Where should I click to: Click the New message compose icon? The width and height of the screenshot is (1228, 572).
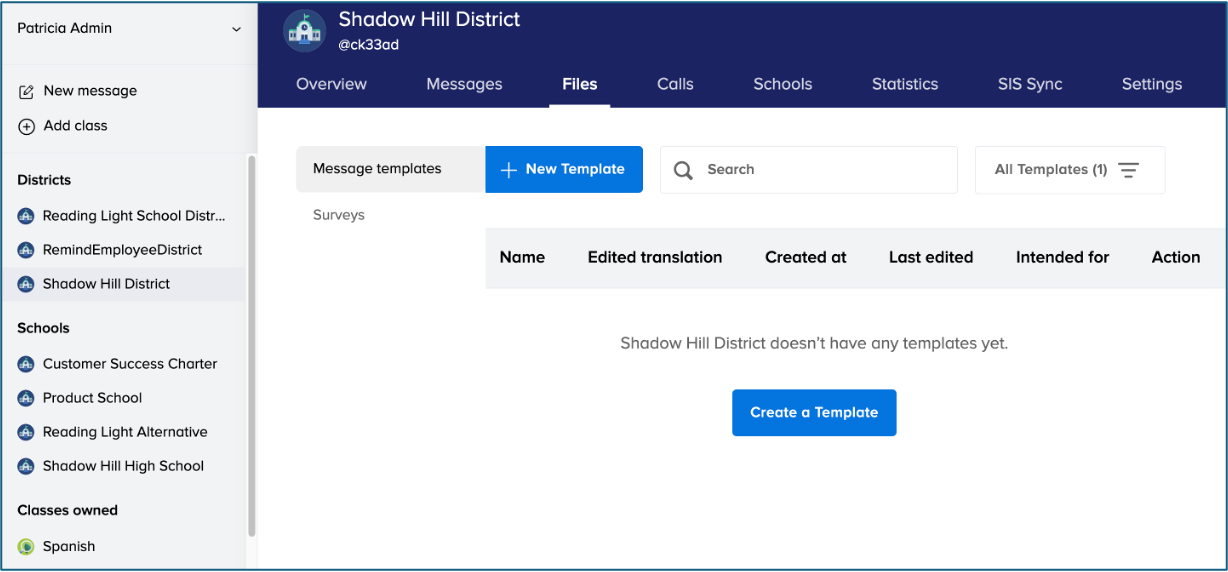point(27,91)
